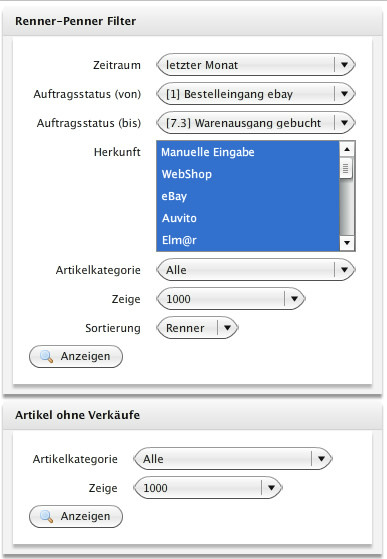Open the Sortierung dropdown set to Renner
The height and width of the screenshot is (559, 387).
click(x=197, y=328)
